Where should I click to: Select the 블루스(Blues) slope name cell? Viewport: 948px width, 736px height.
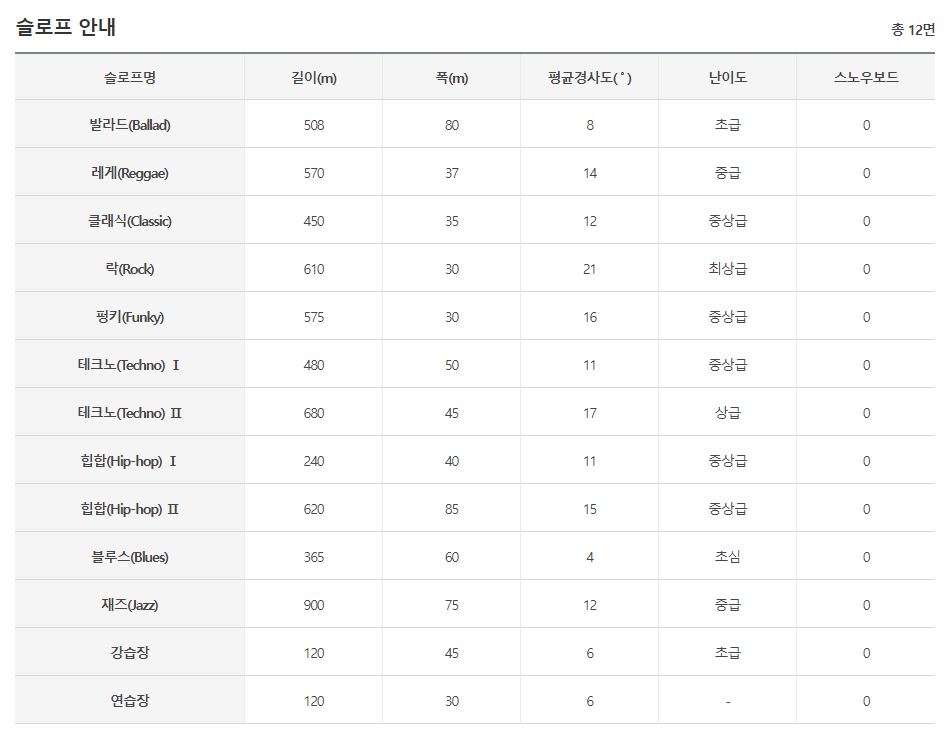pos(129,556)
